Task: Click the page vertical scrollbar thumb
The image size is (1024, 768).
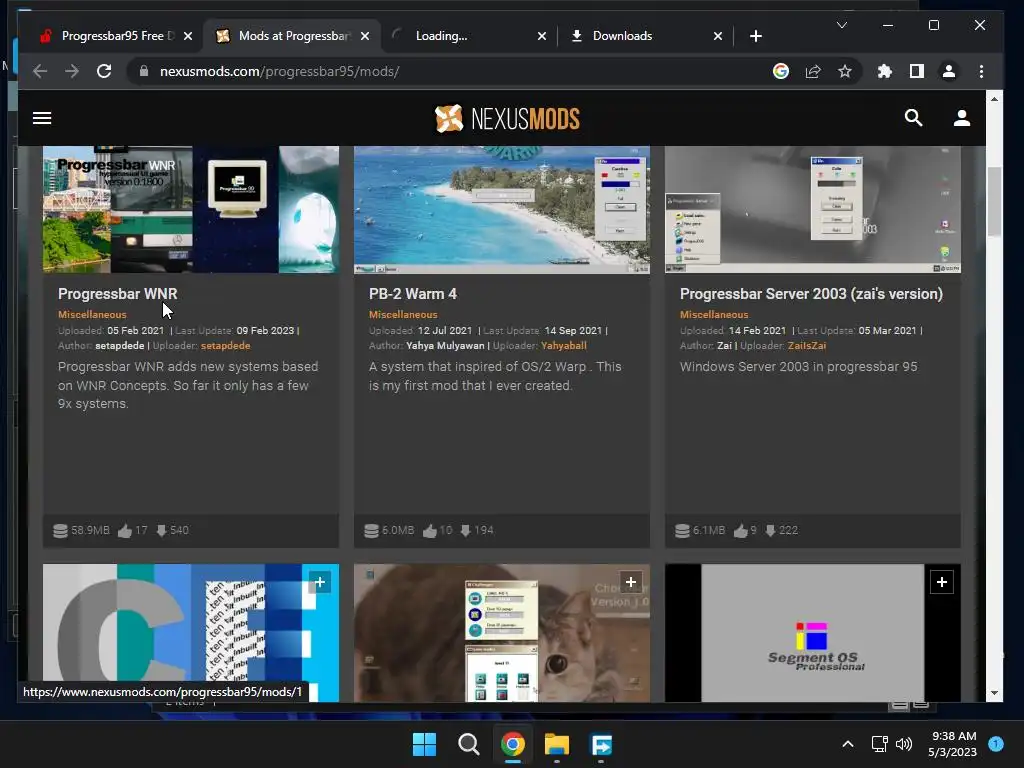Action: click(x=994, y=201)
